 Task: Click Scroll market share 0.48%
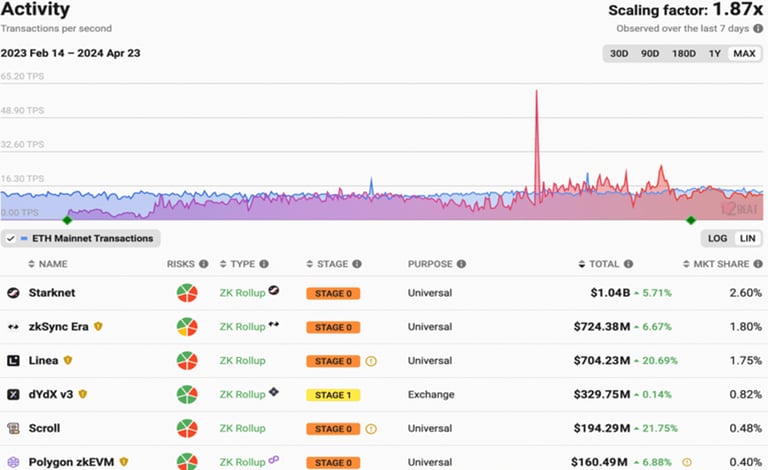tap(745, 428)
